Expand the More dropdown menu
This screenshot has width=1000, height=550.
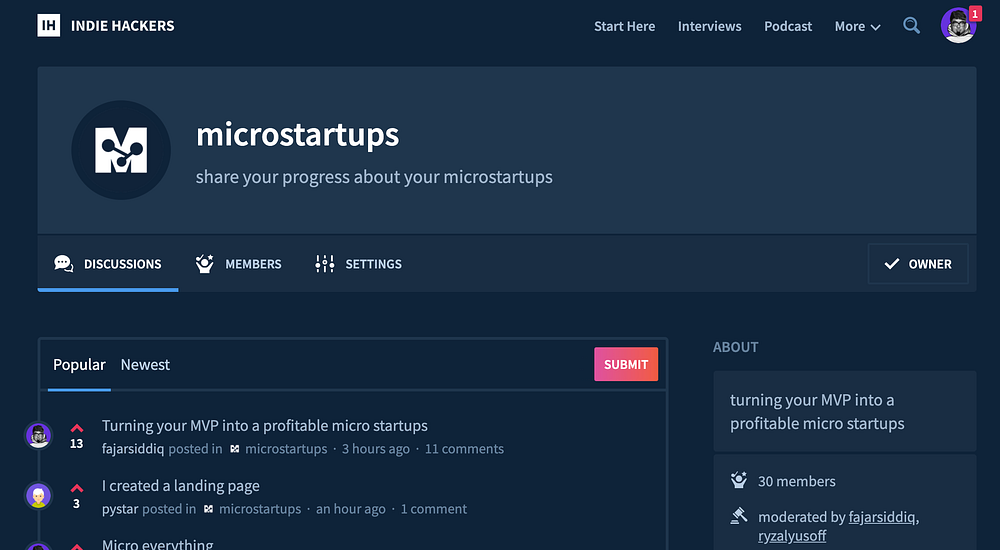pyautogui.click(x=858, y=26)
